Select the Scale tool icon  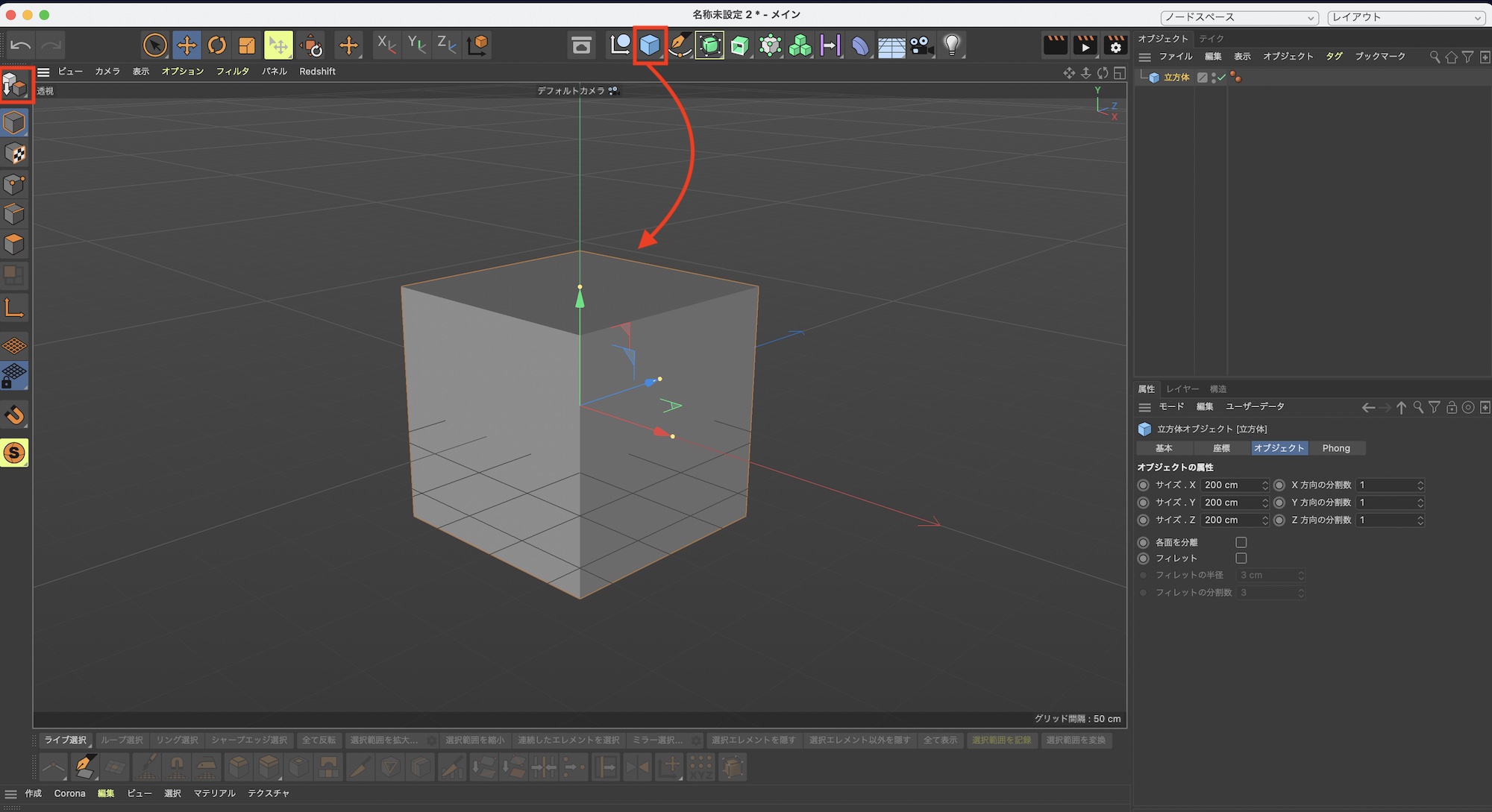click(x=247, y=45)
